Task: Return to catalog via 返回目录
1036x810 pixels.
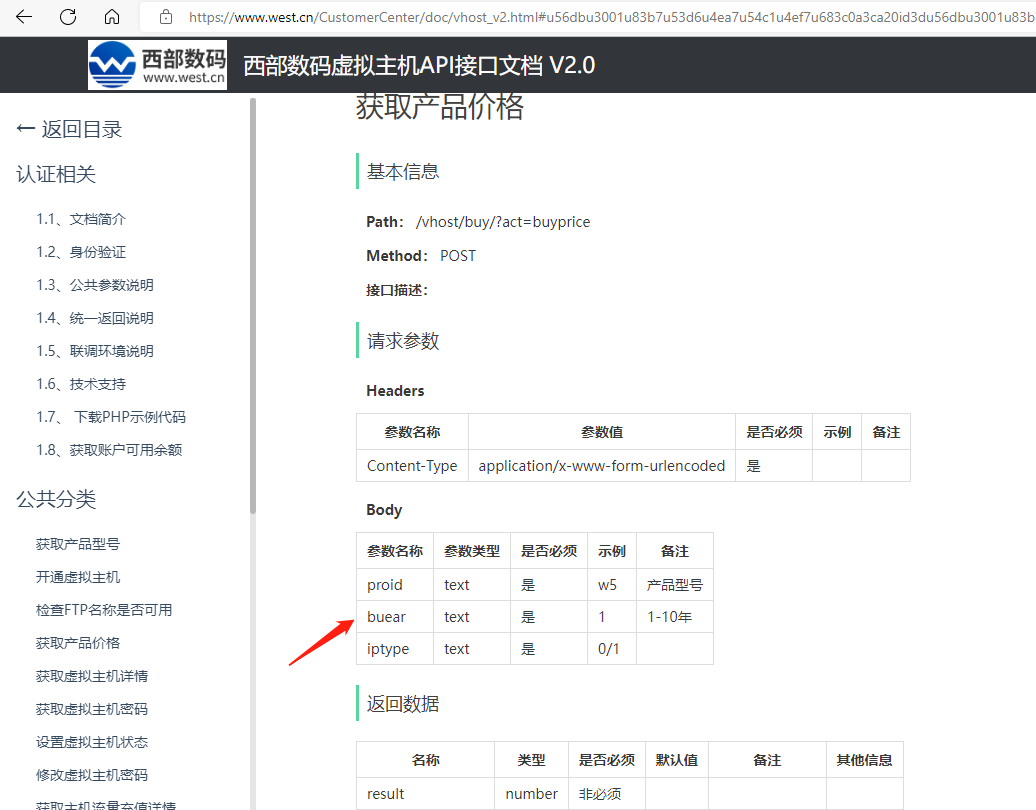Action: pyautogui.click(x=70, y=129)
